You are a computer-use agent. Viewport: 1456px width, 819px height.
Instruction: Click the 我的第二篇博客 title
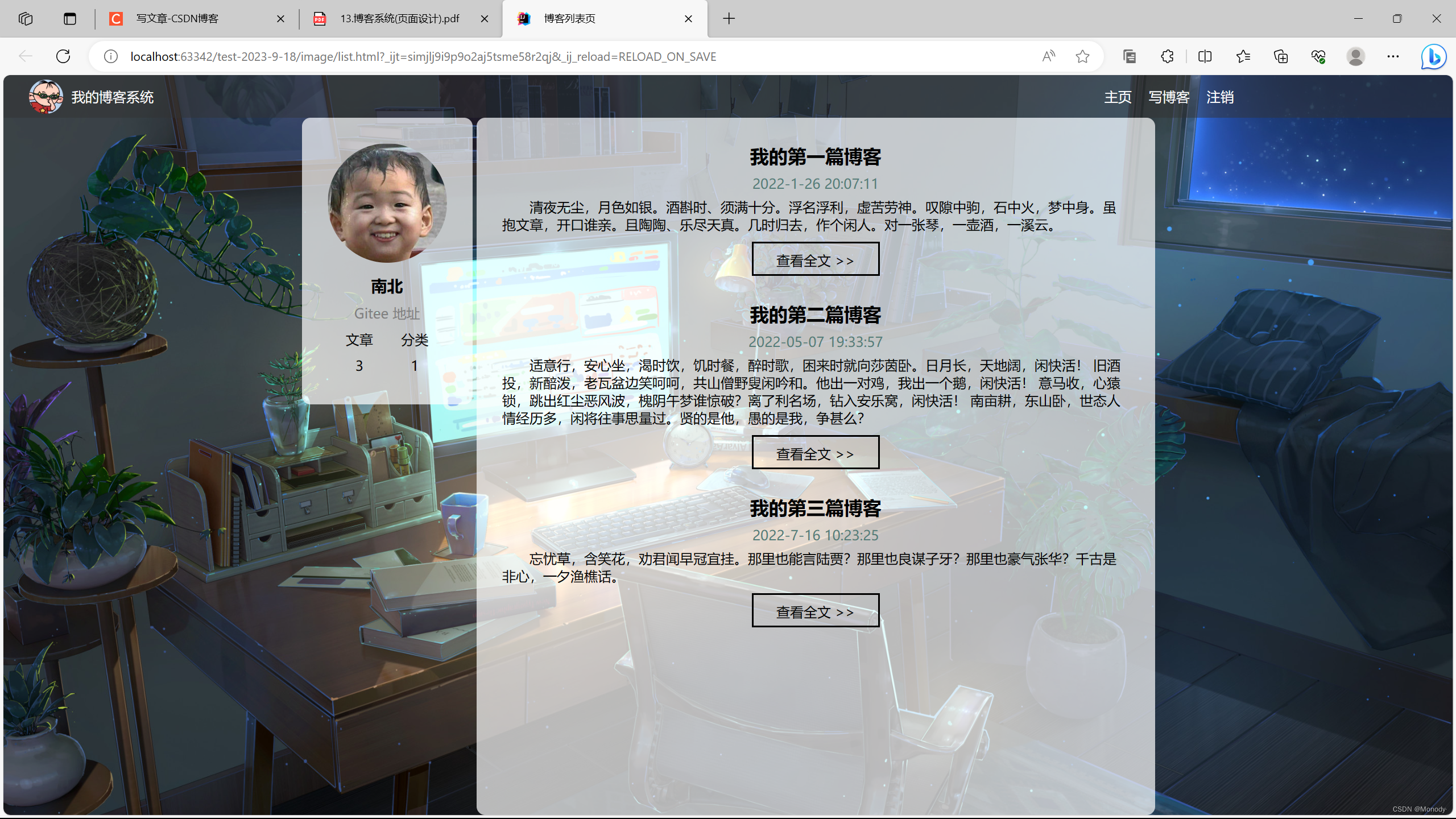pyautogui.click(x=816, y=315)
